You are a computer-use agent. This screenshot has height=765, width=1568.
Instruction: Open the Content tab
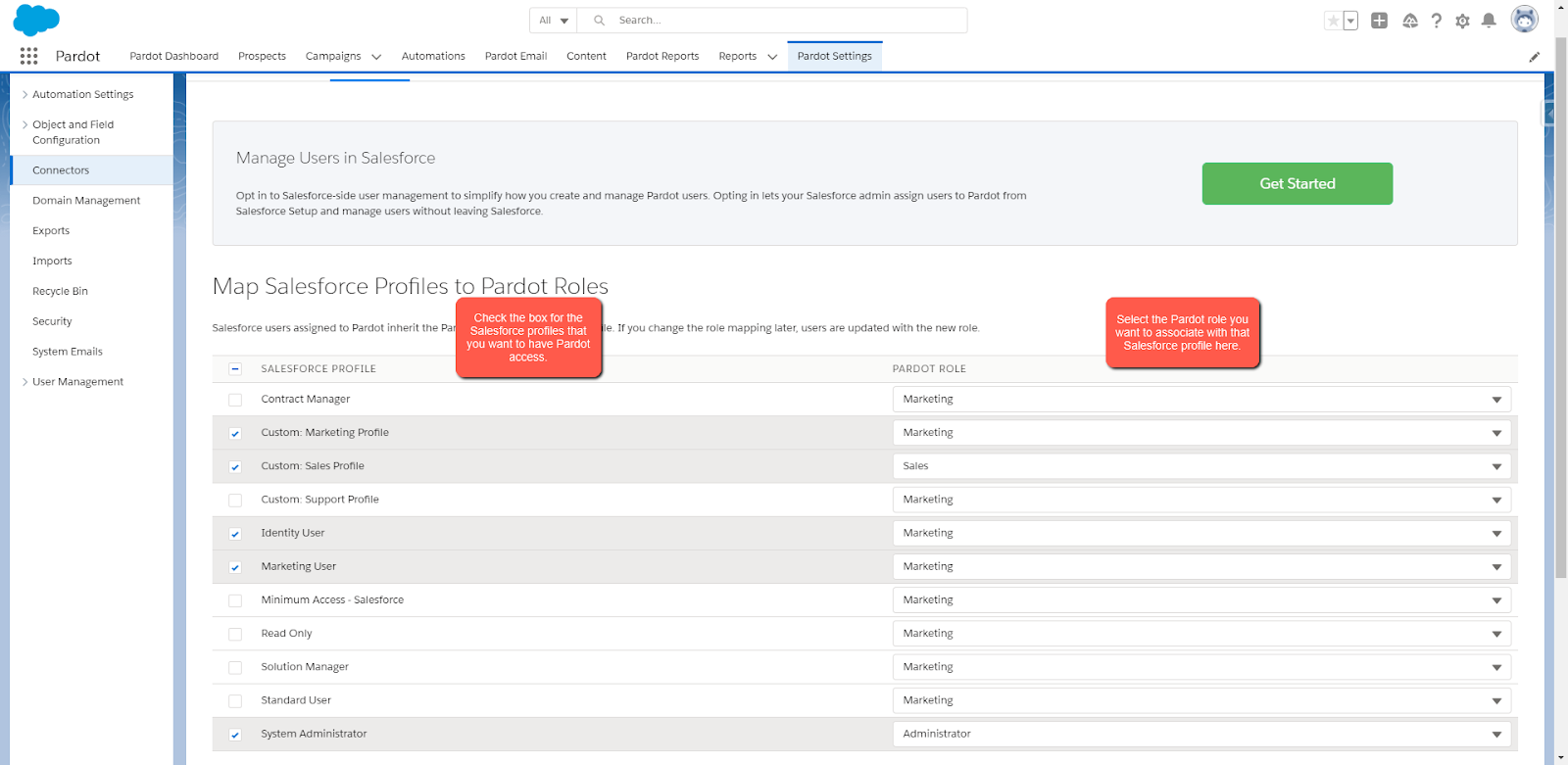pyautogui.click(x=586, y=56)
